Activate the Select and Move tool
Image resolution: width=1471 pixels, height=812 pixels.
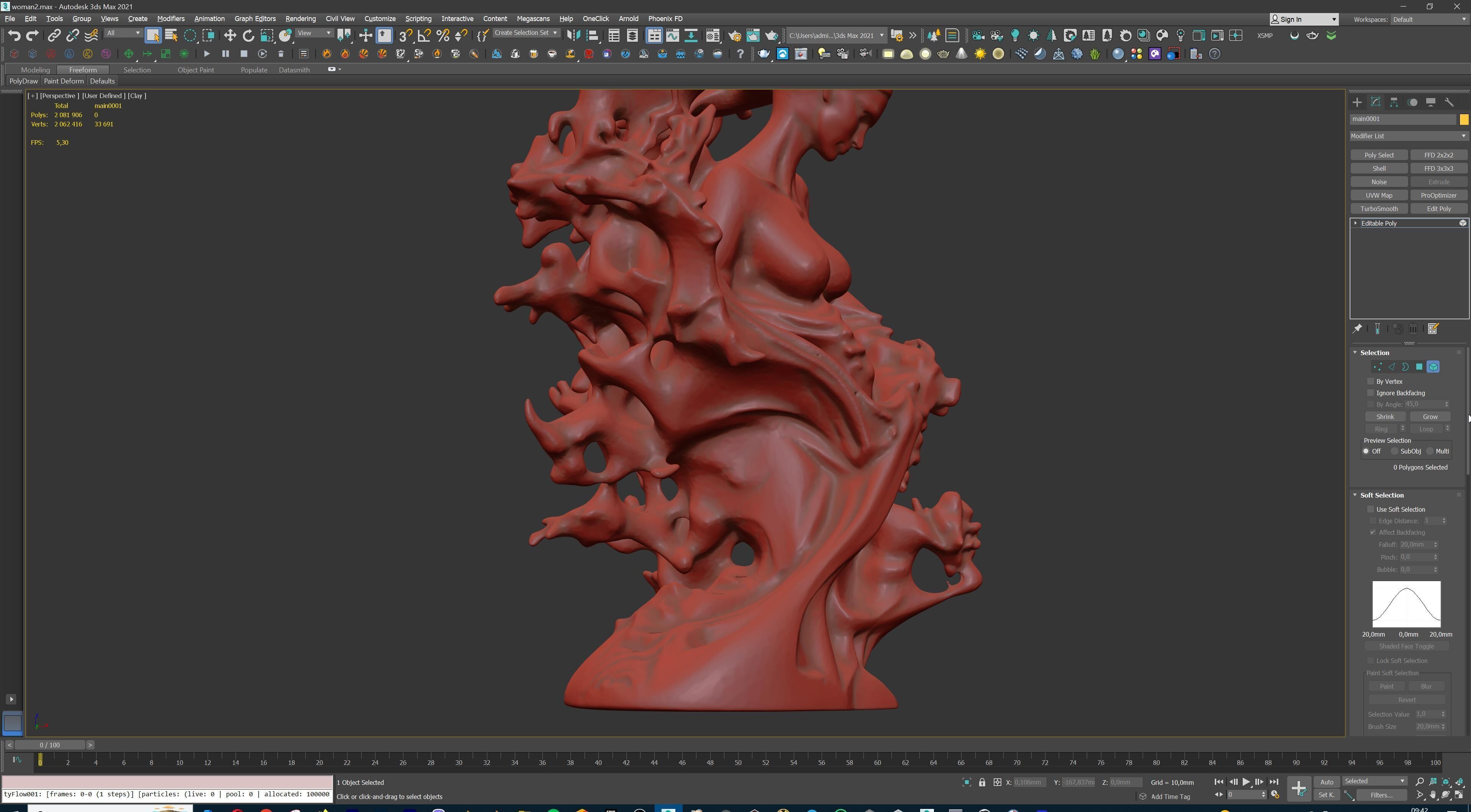pos(229,35)
